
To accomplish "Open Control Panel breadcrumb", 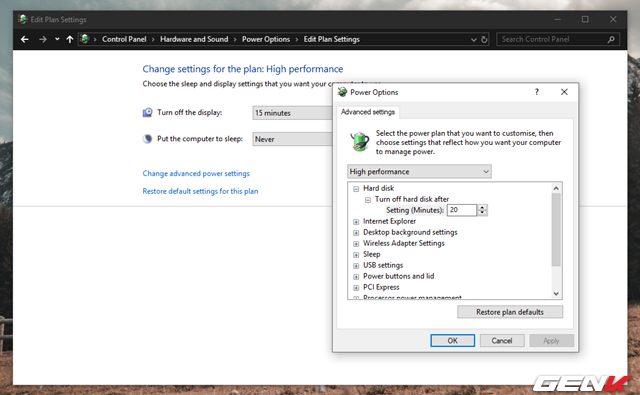I will [x=124, y=39].
